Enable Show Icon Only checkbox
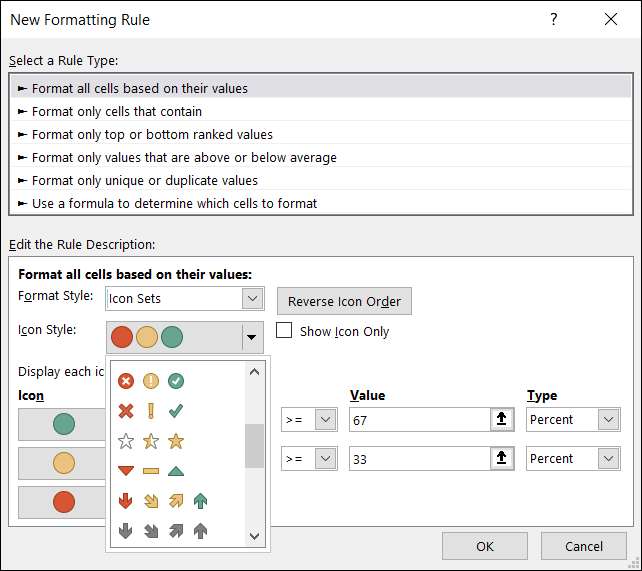 click(284, 331)
